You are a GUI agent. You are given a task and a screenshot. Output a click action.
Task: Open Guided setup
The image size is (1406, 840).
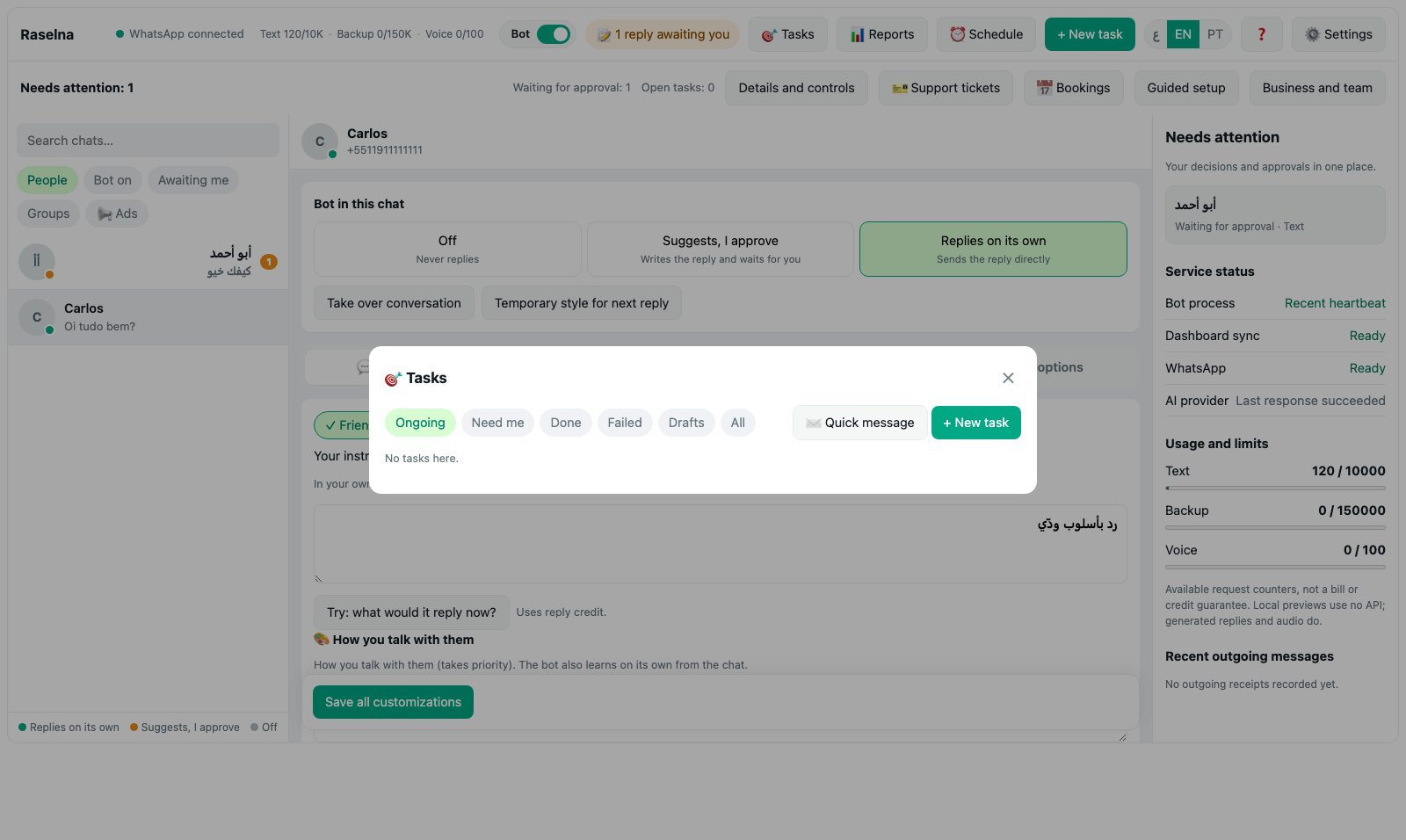1186,88
